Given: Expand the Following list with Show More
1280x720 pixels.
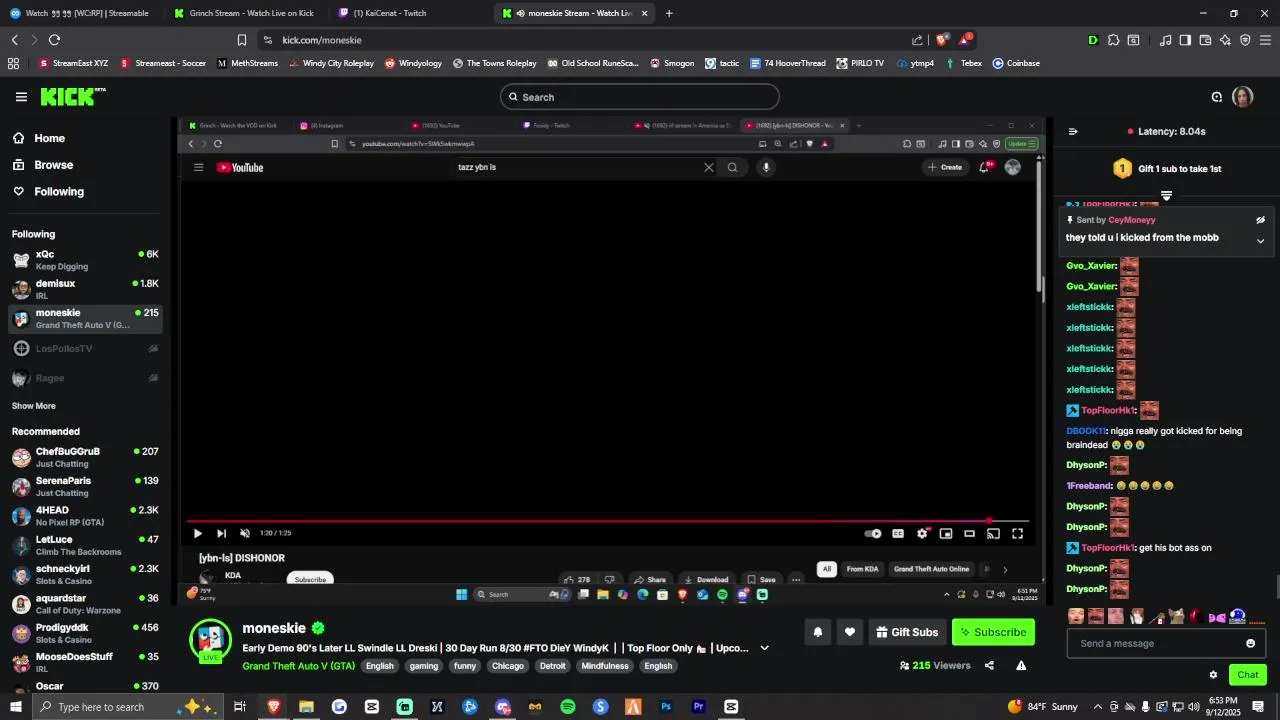Looking at the screenshot, I should tap(34, 406).
